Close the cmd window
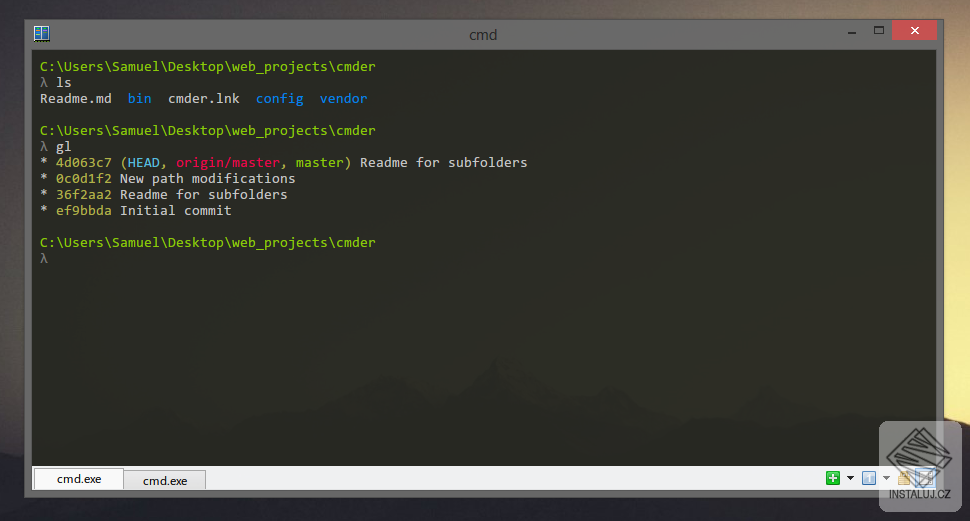This screenshot has width=970, height=521. (x=914, y=30)
